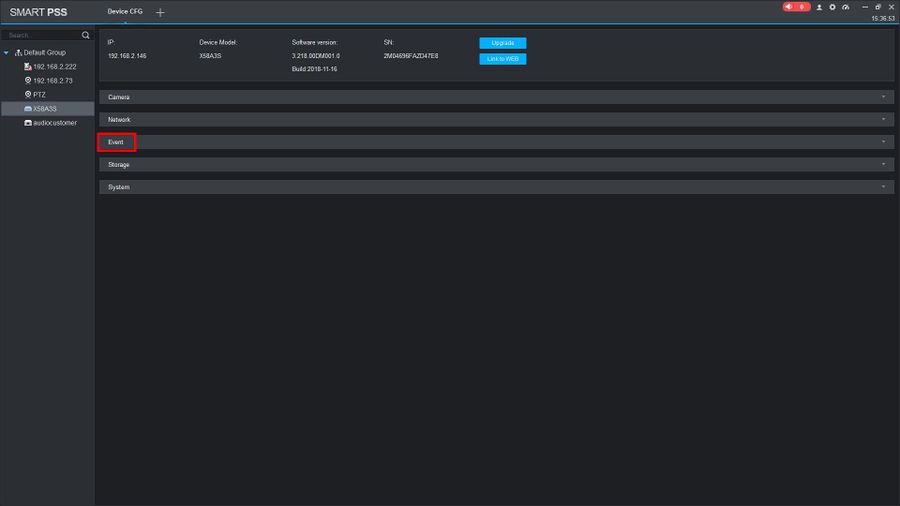The width and height of the screenshot is (900, 506).
Task: Click the dome camera icon for 192.168.2.73
Action: point(28,80)
